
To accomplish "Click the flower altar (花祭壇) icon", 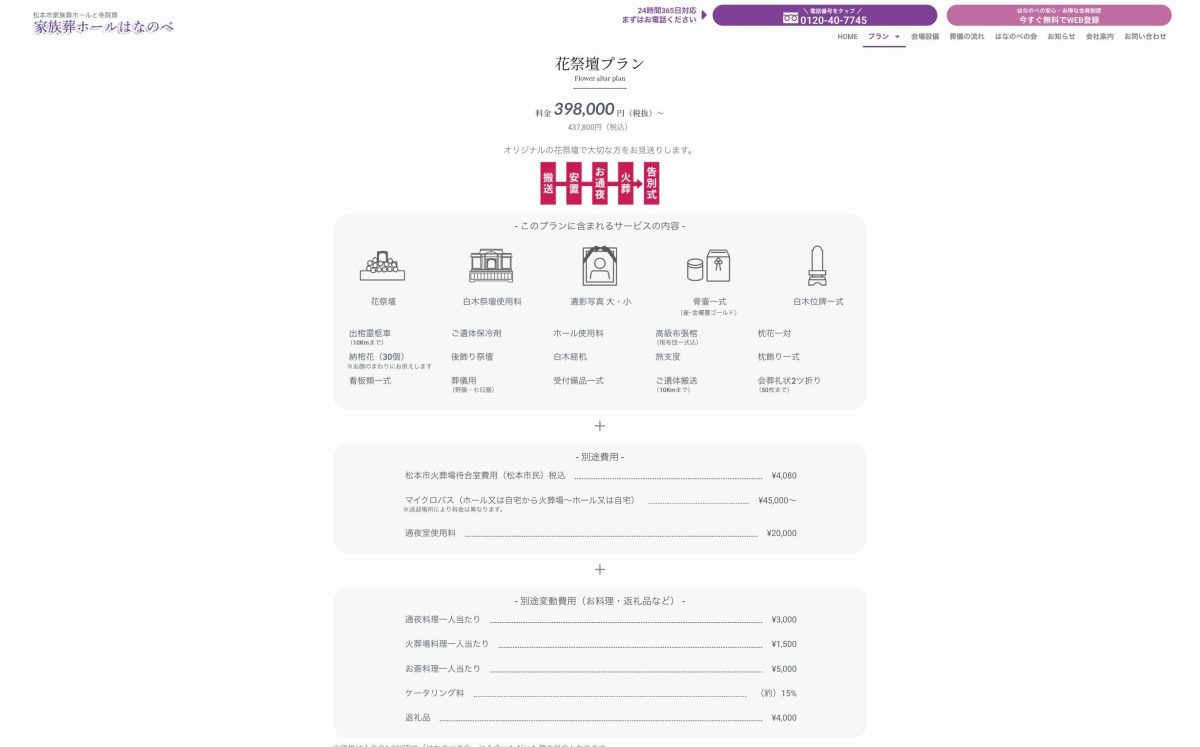I will (382, 266).
